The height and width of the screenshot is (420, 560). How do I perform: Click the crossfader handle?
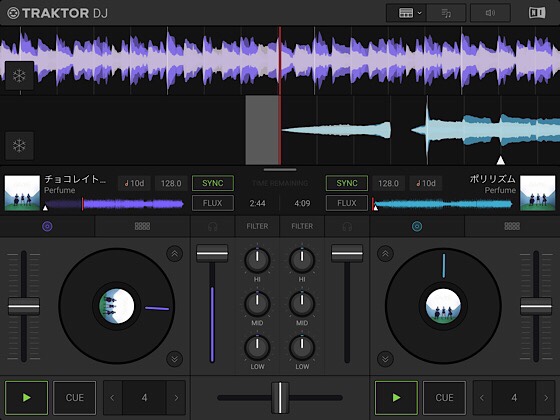click(280, 398)
